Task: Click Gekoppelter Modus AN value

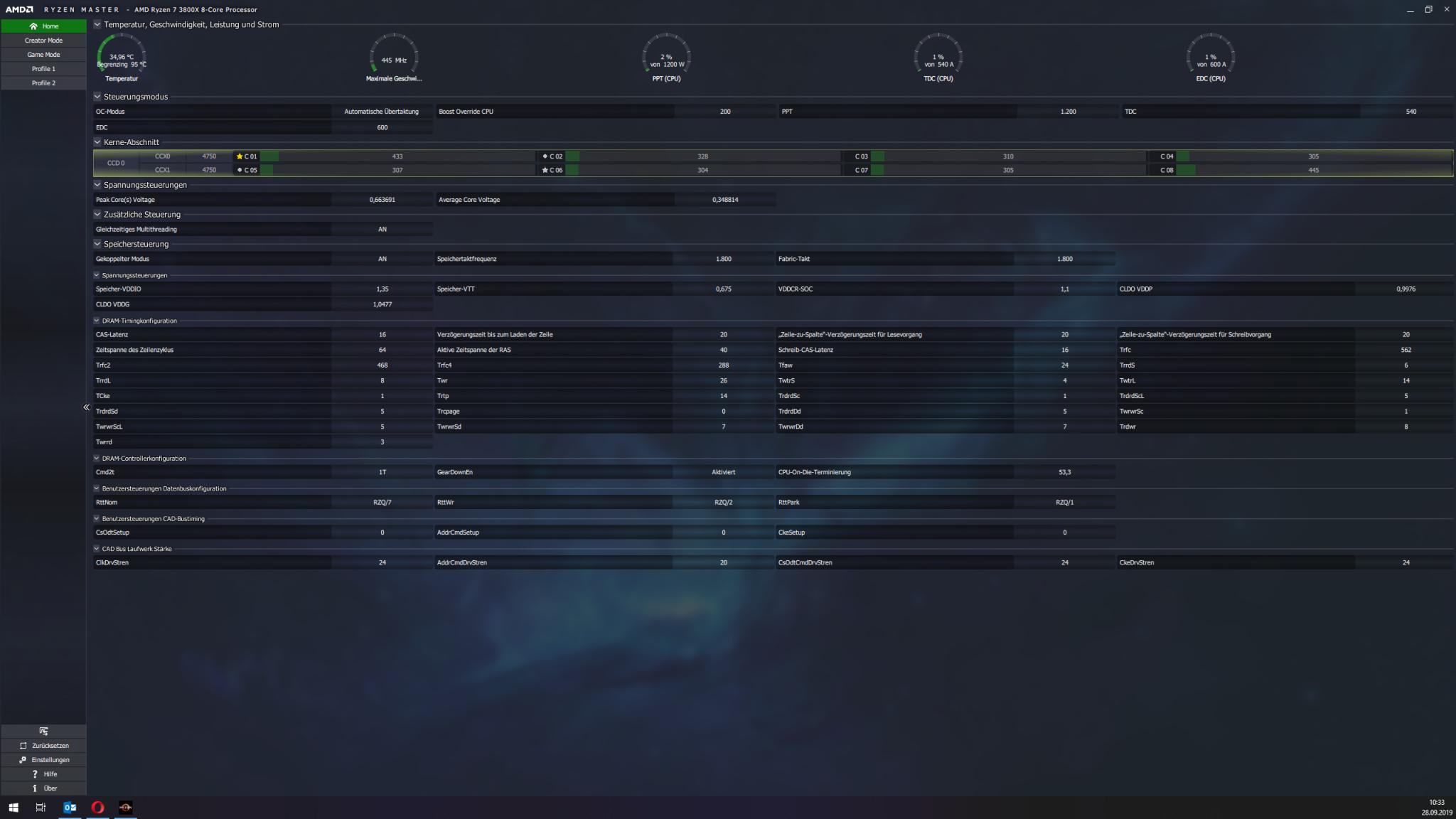Action: (382, 259)
